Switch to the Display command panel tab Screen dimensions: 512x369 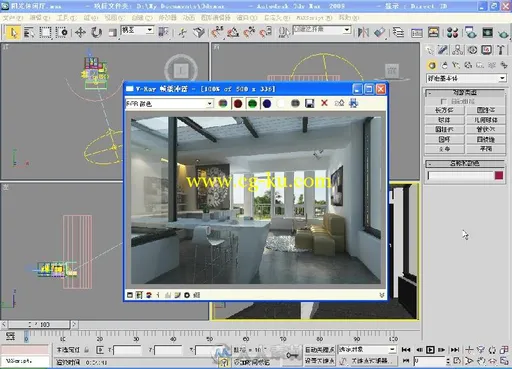point(486,50)
